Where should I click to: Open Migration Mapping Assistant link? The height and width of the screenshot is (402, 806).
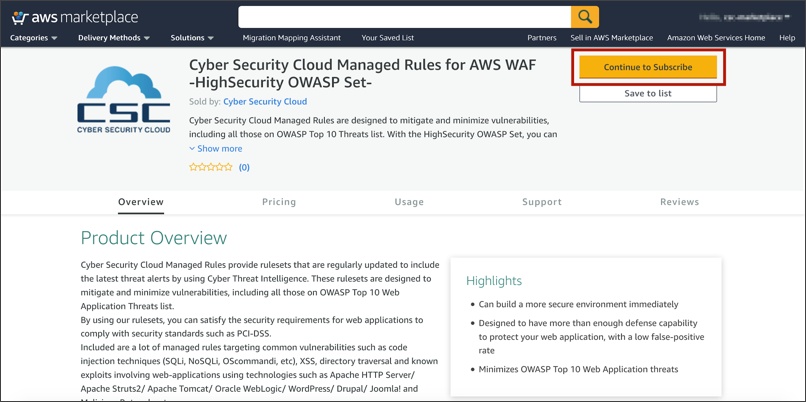tap(292, 38)
